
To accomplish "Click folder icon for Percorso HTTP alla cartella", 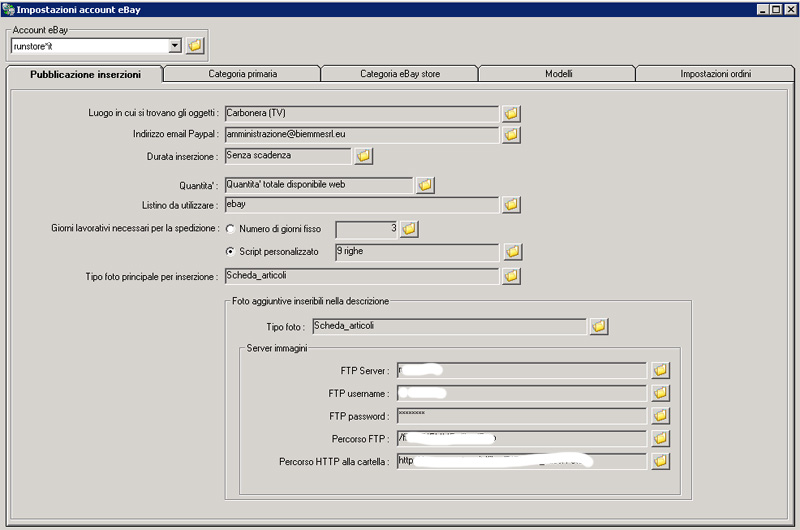I will coord(660,461).
